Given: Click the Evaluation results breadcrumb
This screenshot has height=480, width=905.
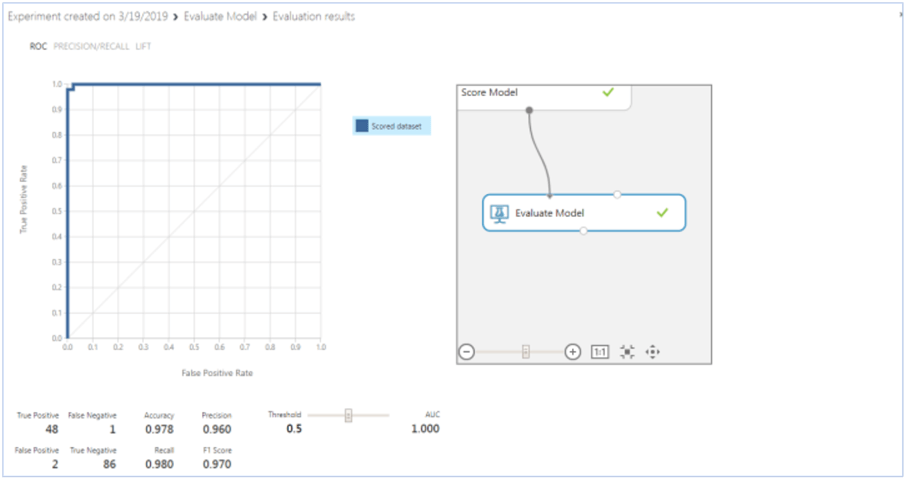Looking at the screenshot, I should (x=313, y=17).
